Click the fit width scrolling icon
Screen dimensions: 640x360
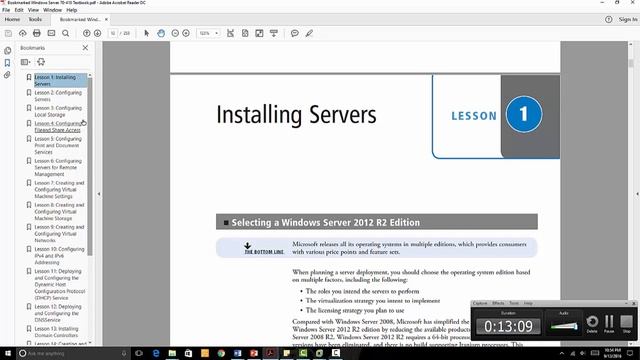231,33
